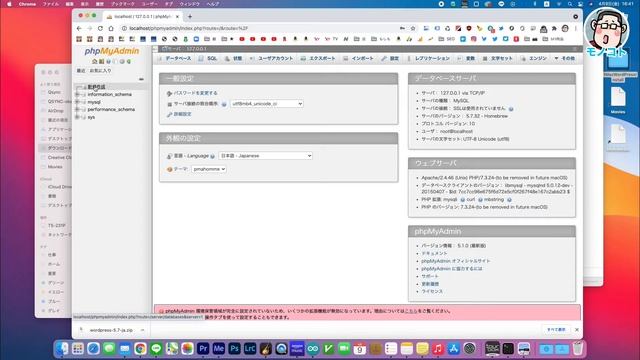
Task: Click the phpMyAdmin home icon in sidebar
Action: (x=95, y=61)
